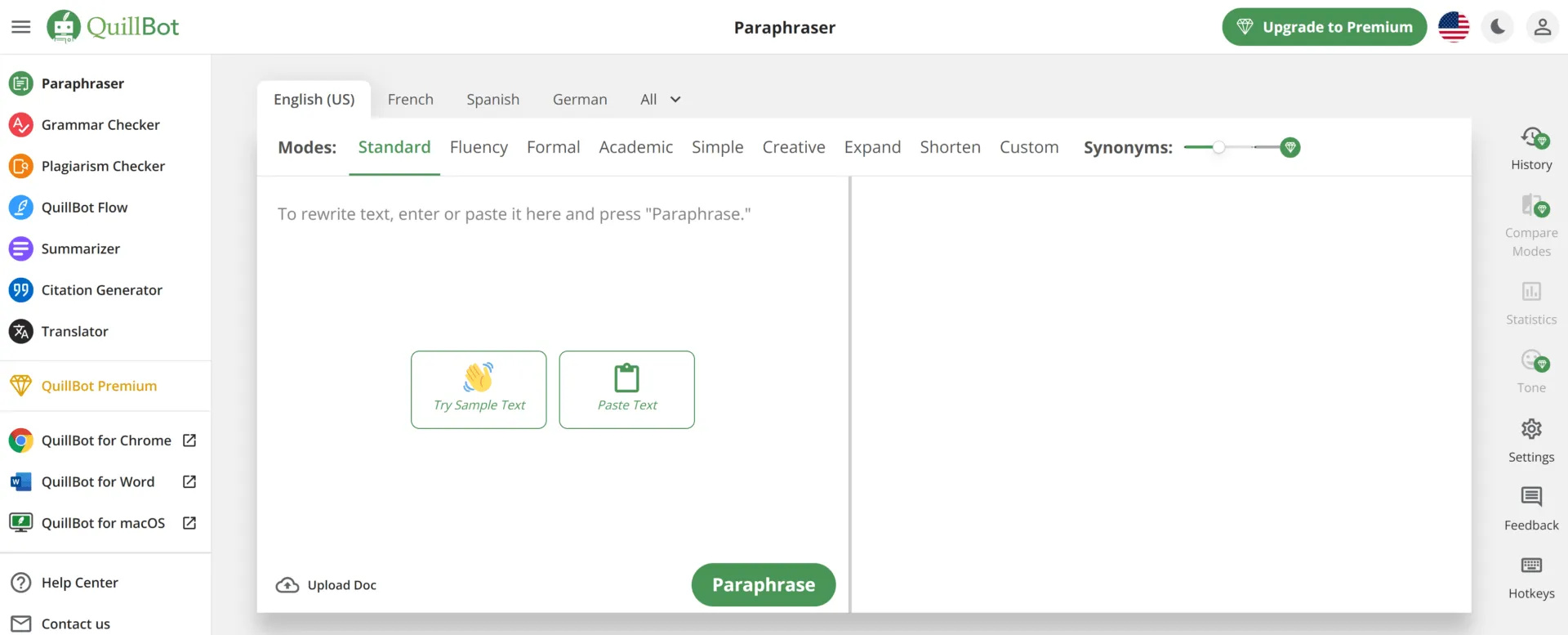Toggle dark mode moon icon
This screenshot has width=1568, height=635.
pyautogui.click(x=1498, y=27)
